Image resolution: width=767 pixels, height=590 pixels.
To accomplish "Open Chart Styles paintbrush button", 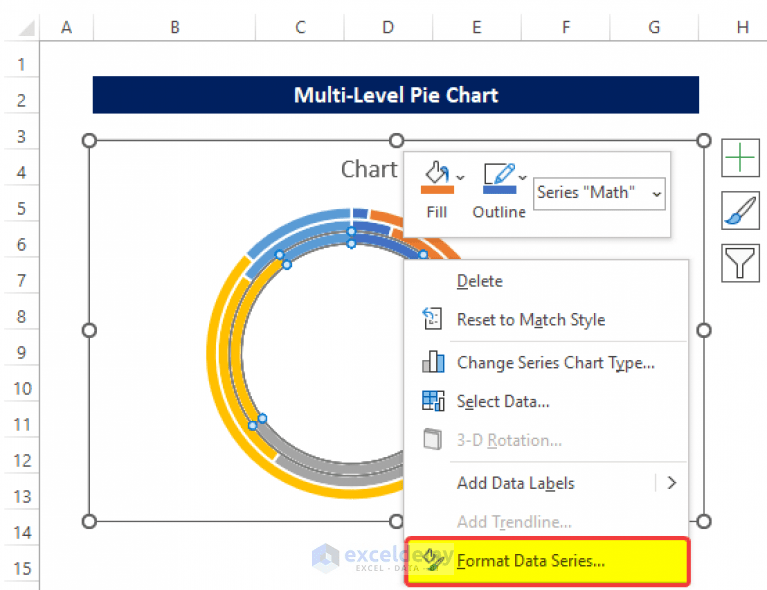I will tap(740, 210).
